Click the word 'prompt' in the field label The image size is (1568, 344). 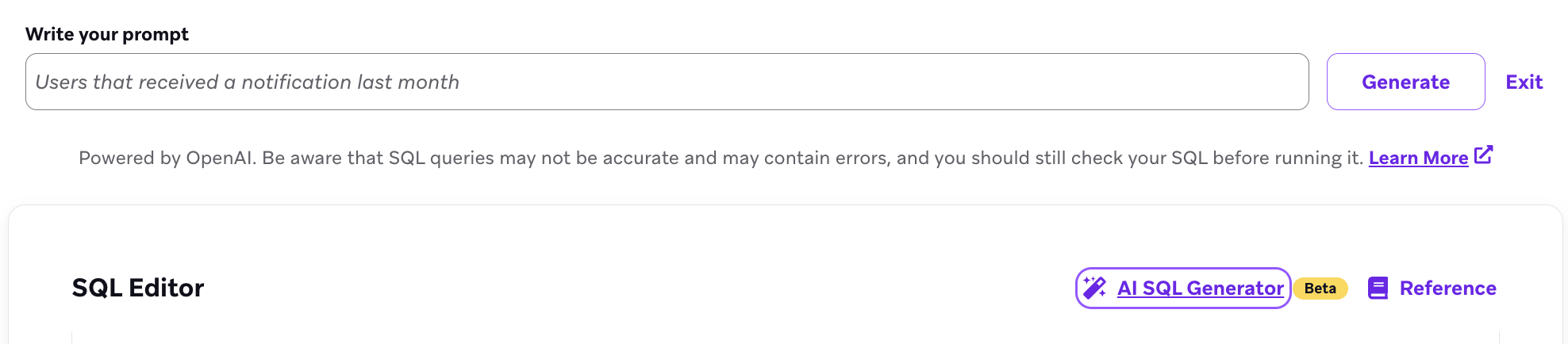point(156,35)
